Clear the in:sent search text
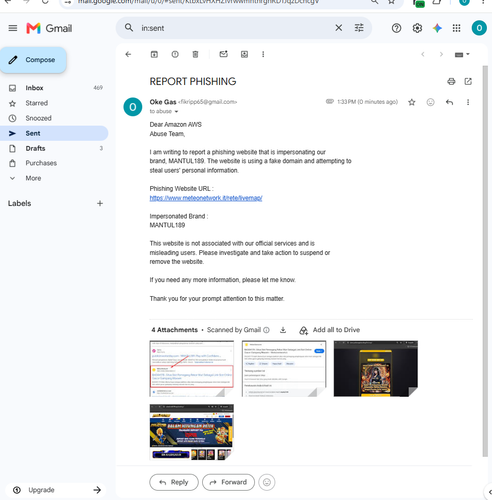This screenshot has width=492, height=500. [x=338, y=28]
